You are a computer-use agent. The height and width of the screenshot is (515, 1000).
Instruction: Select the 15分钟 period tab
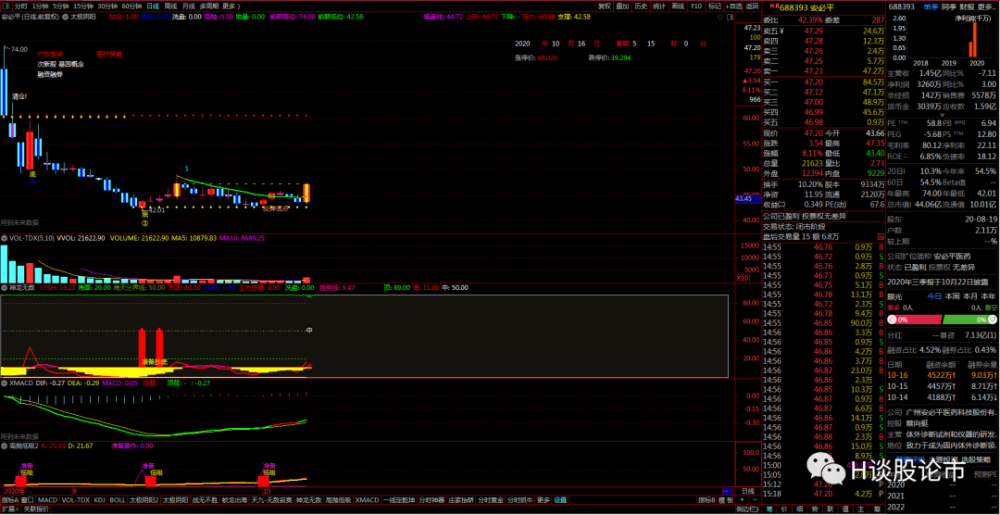[x=84, y=6]
